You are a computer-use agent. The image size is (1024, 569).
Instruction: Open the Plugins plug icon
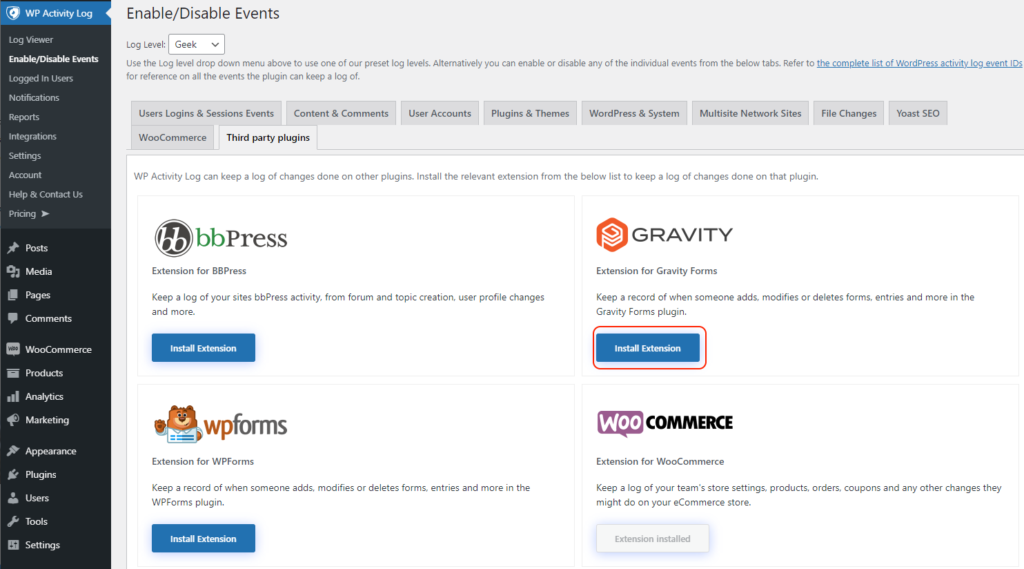(13, 474)
